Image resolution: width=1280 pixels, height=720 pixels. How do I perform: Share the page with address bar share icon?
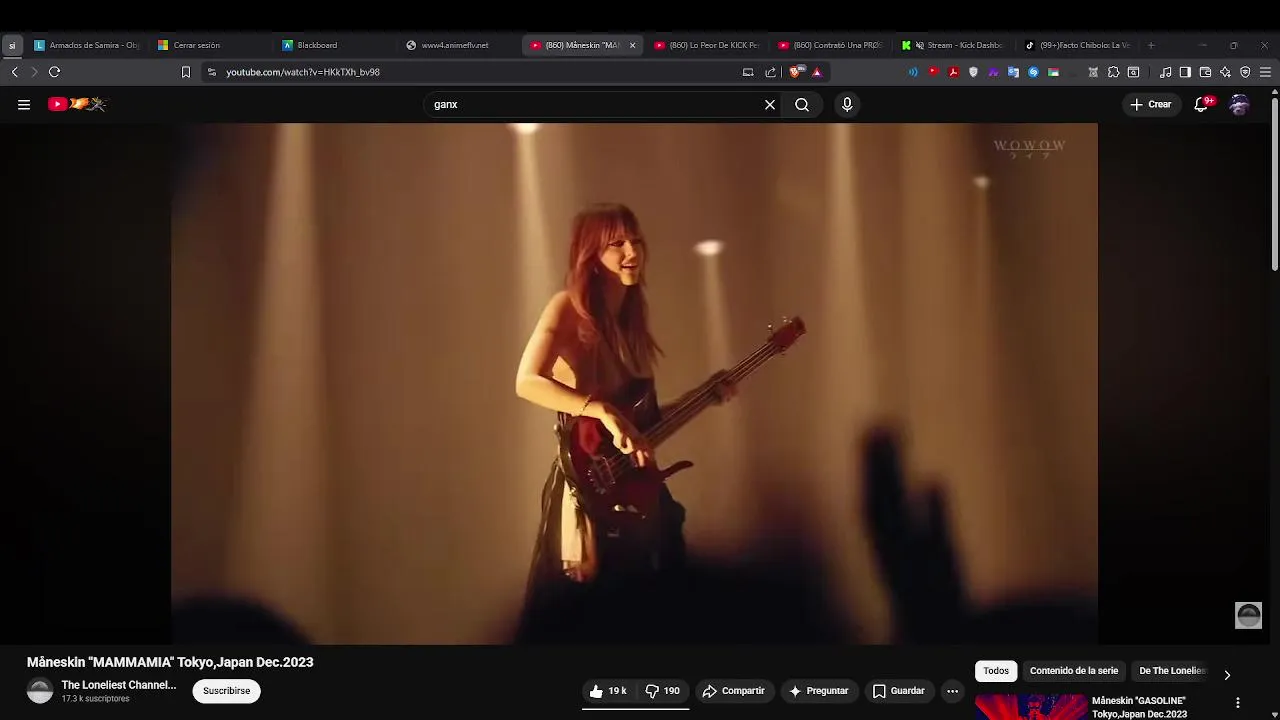tap(770, 72)
